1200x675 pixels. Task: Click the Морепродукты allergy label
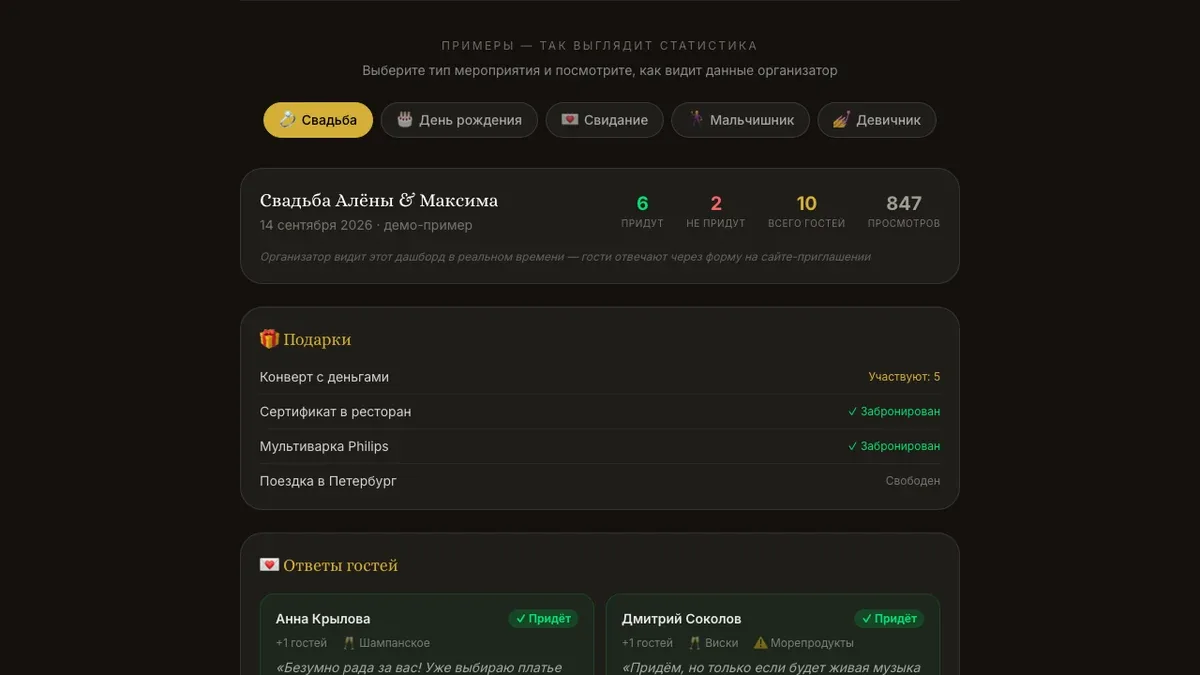click(x=812, y=643)
